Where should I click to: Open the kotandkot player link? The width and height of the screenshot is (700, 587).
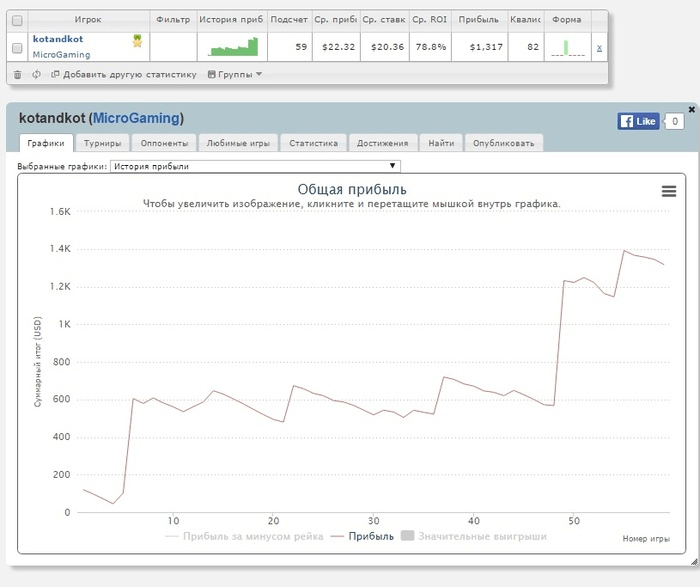58,39
